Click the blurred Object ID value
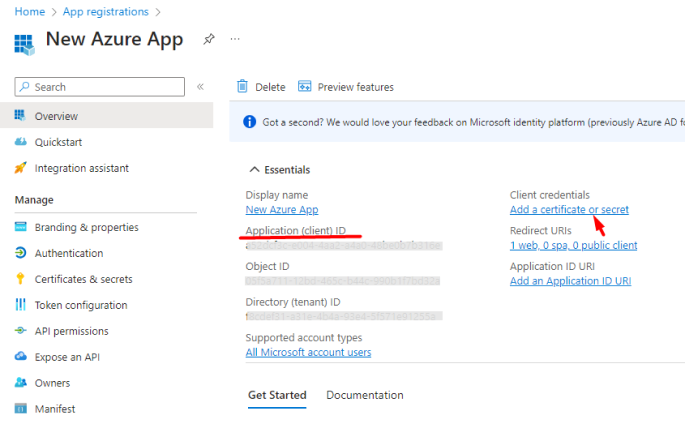 click(342, 281)
